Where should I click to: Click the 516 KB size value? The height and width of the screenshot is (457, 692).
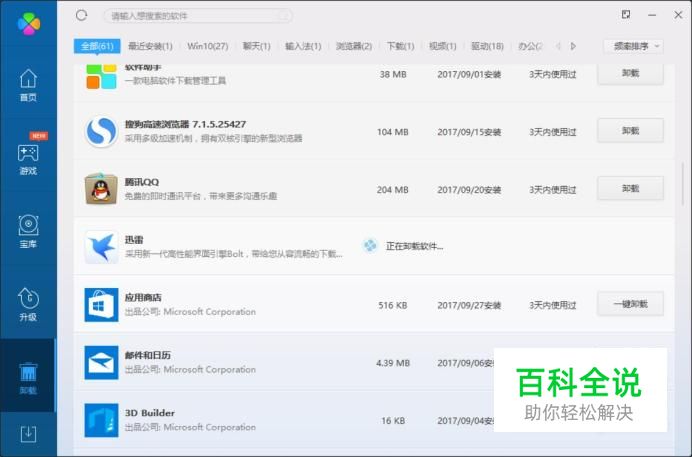tap(392, 305)
